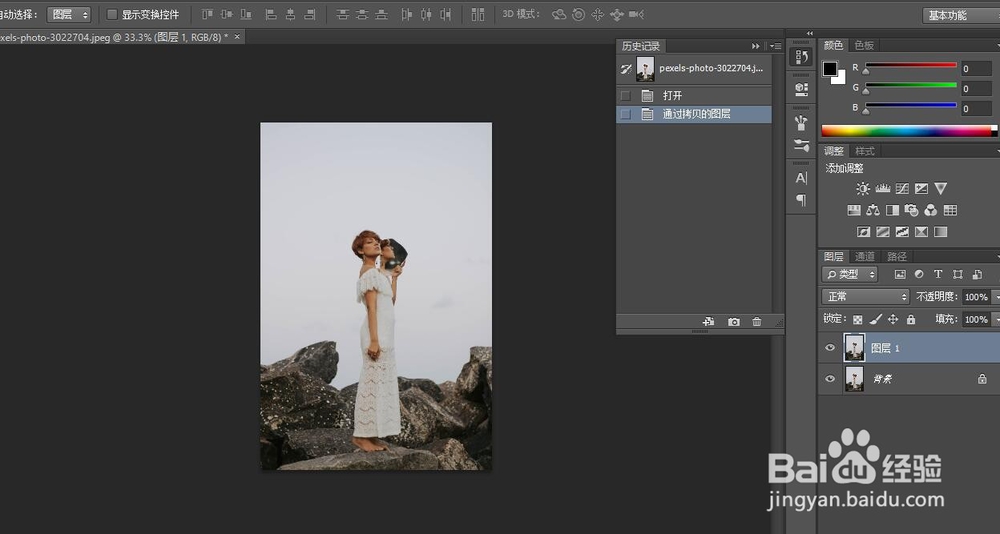Enable the 显示变换控件 checkbox
Screen dimensions: 1000x534
point(112,15)
